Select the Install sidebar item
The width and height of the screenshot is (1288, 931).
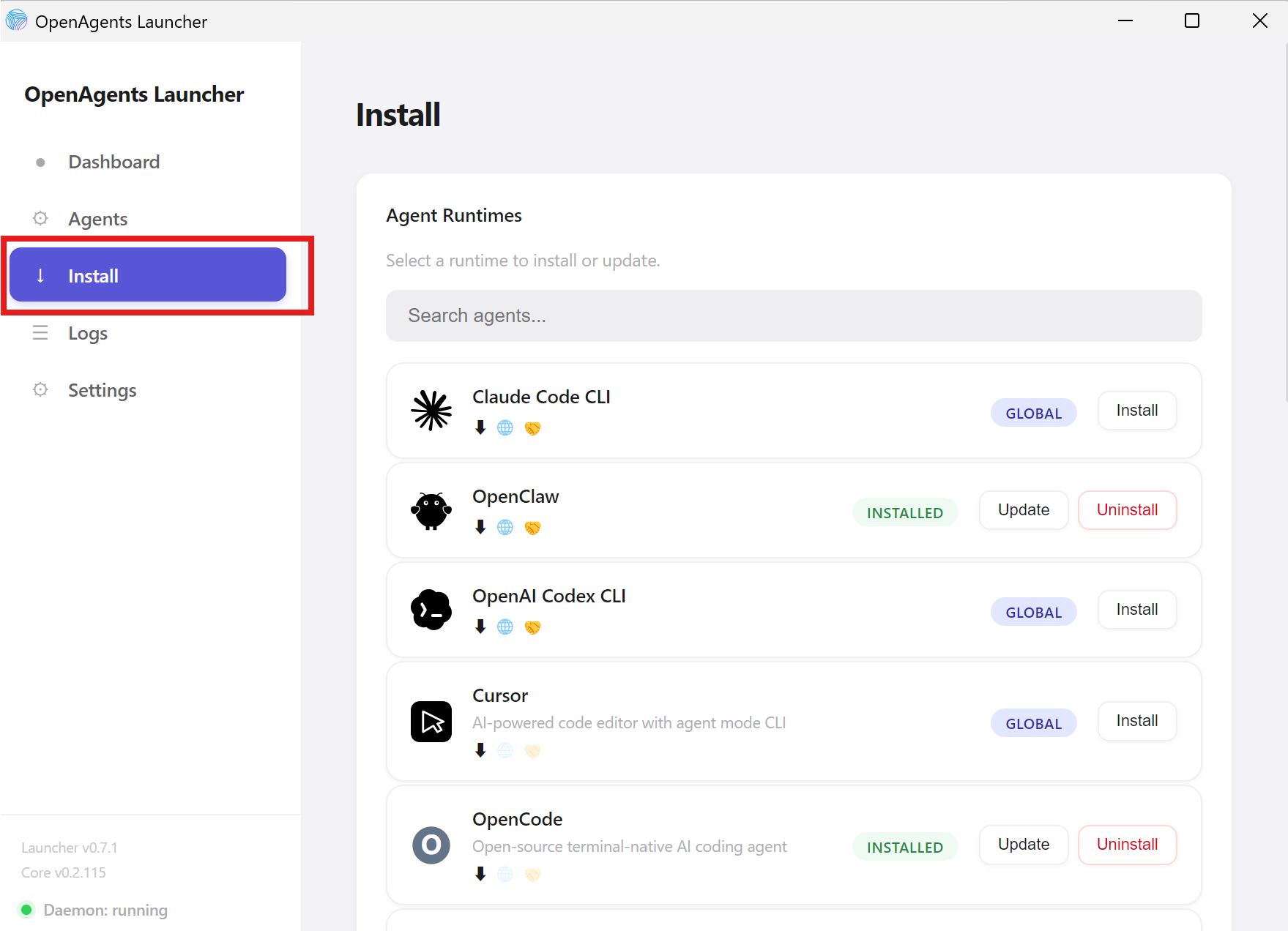(x=147, y=275)
